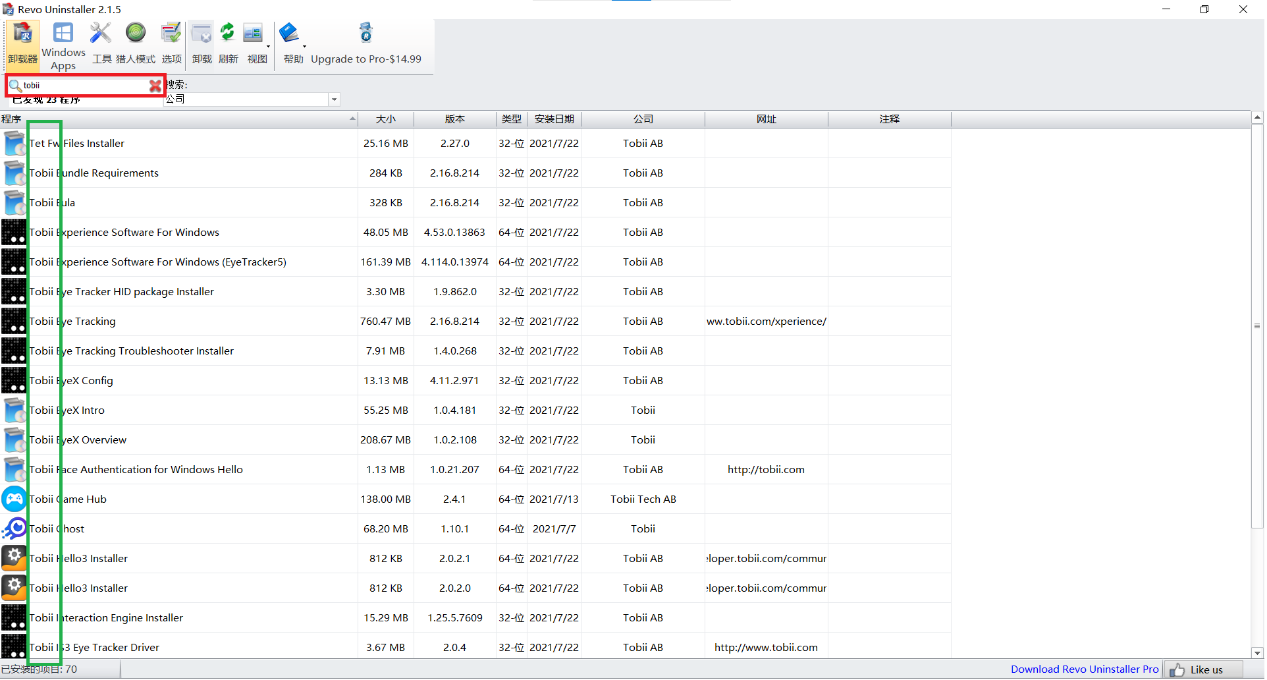Image resolution: width=1267 pixels, height=680 pixels.
Task: Click the 138.00 MB size cell
Action: [385, 499]
